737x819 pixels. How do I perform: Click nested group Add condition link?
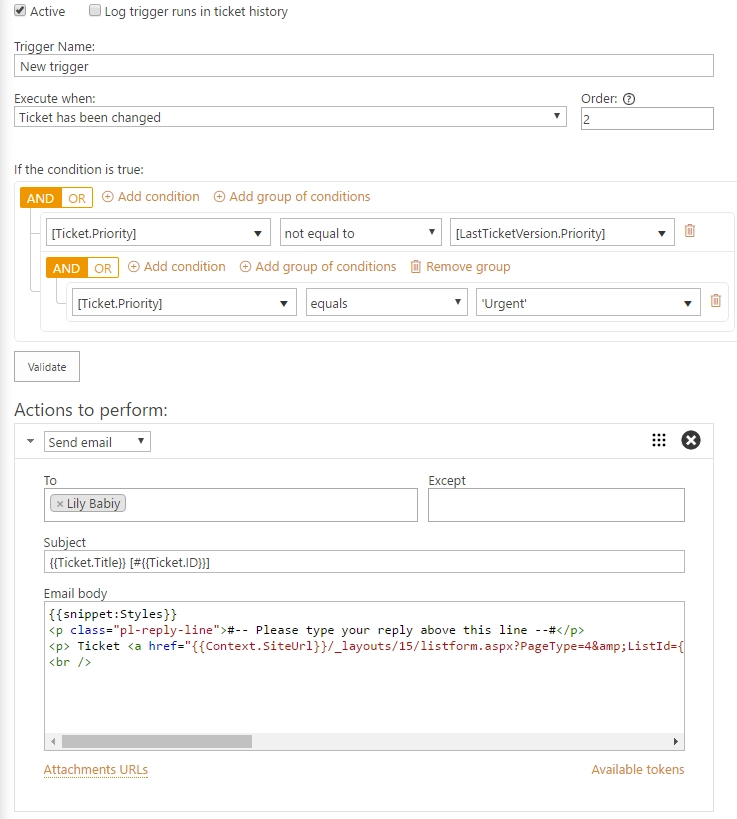(184, 266)
